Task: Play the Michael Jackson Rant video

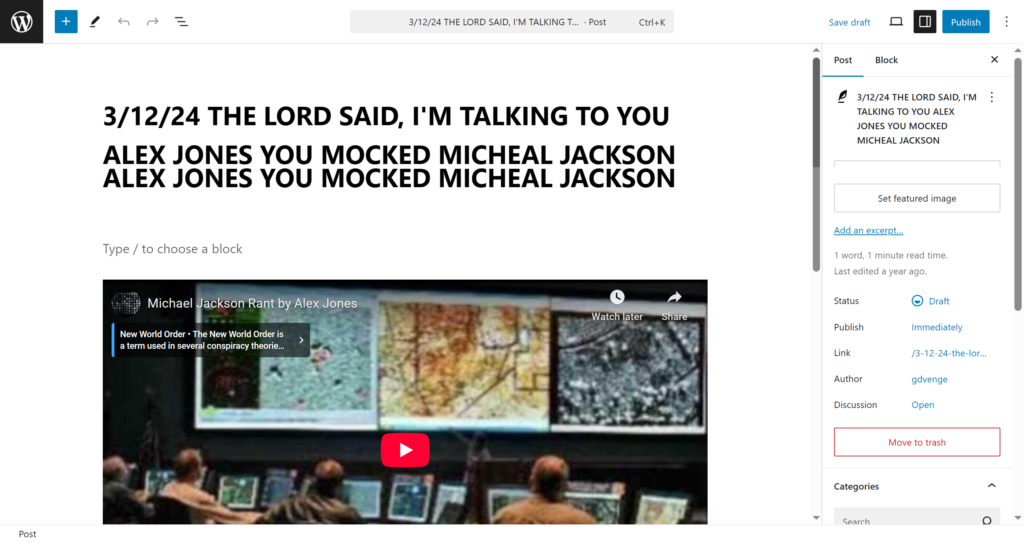Action: click(405, 450)
